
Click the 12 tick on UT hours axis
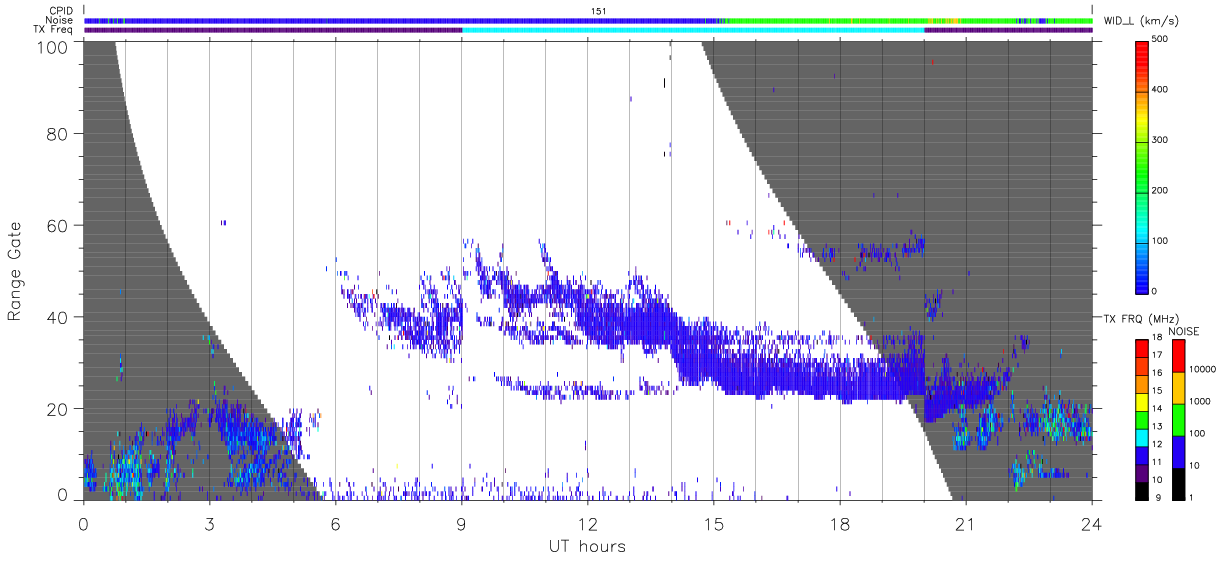[x=587, y=522]
